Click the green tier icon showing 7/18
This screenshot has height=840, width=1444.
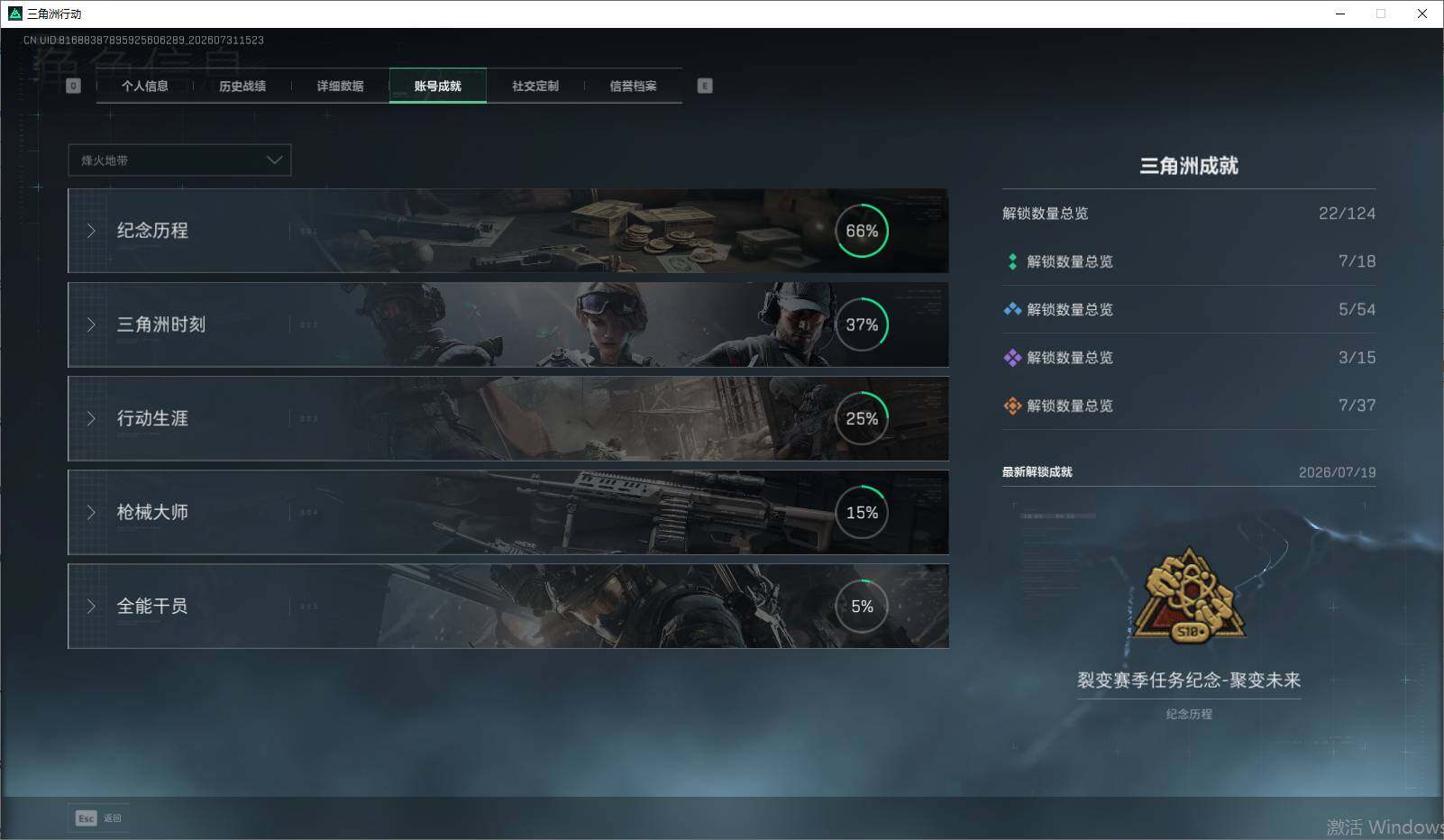point(1012,261)
